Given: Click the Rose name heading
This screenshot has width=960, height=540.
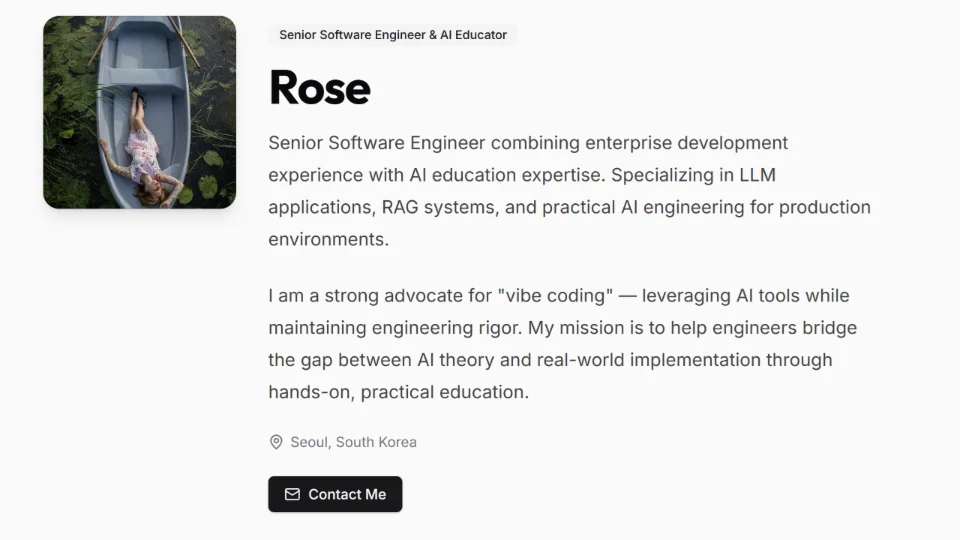Looking at the screenshot, I should [319, 88].
